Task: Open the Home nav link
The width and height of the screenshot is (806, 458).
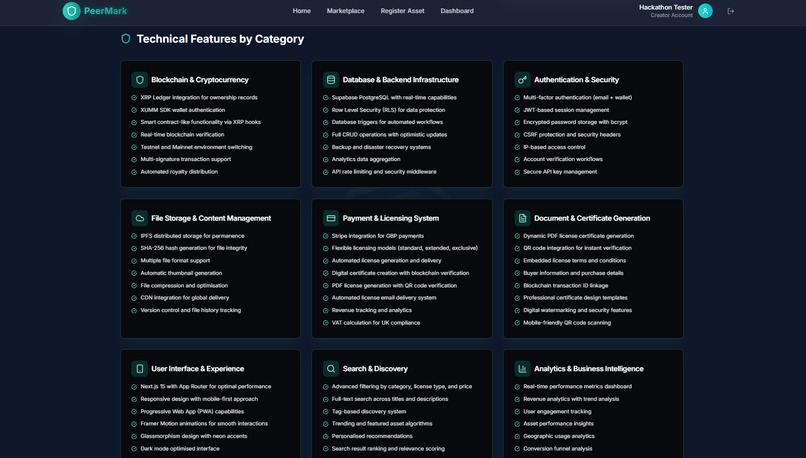Action: point(302,11)
